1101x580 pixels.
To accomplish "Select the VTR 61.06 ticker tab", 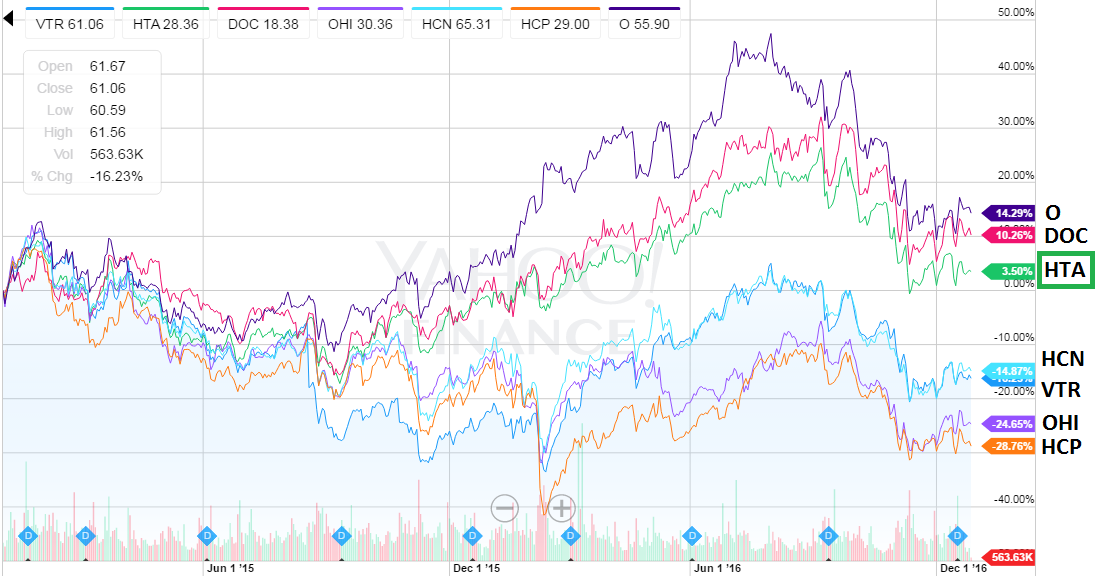I will [x=70, y=22].
